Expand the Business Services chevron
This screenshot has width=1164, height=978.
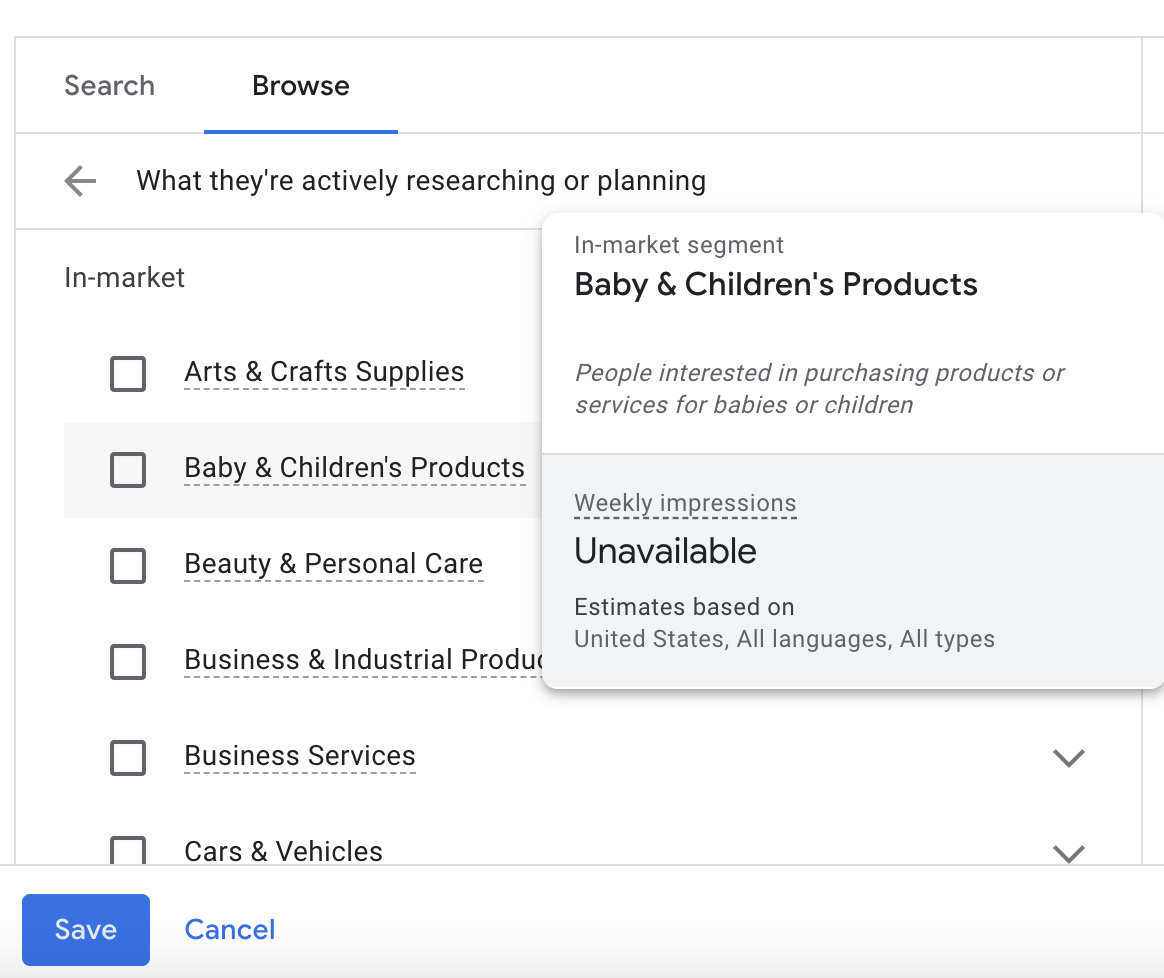pyautogui.click(x=1069, y=758)
